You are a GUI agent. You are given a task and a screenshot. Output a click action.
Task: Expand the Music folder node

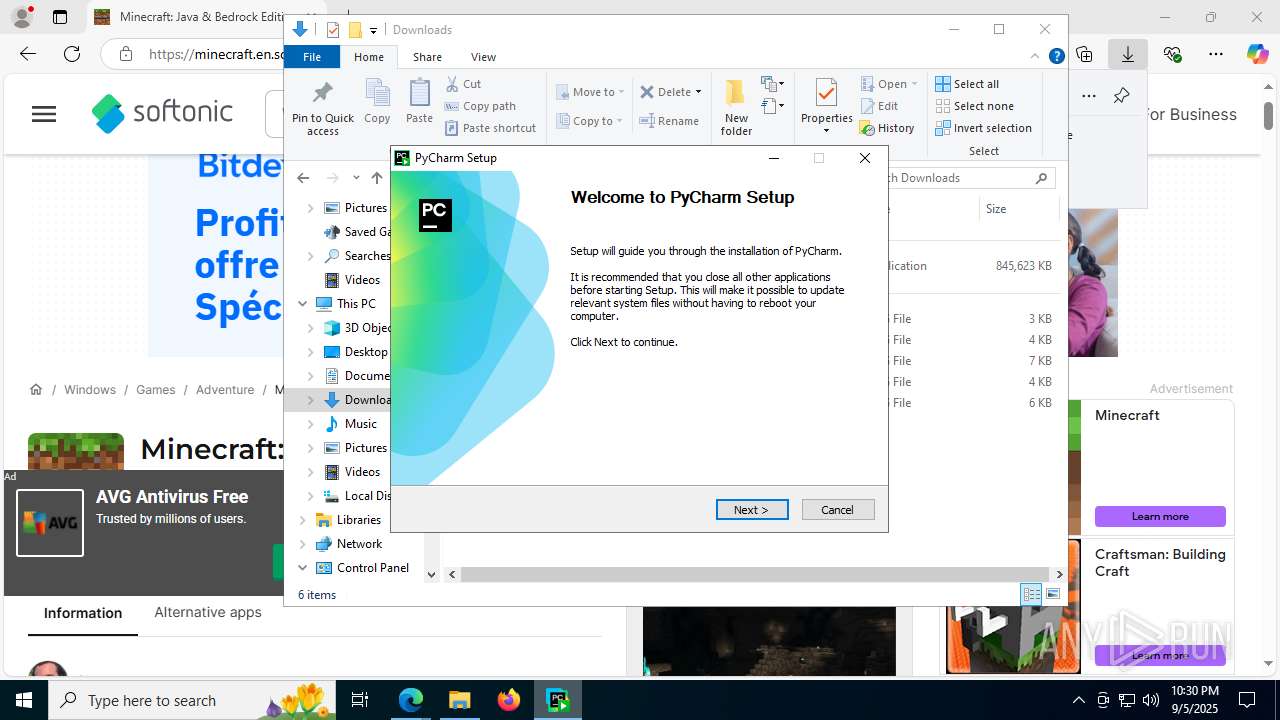coord(310,424)
